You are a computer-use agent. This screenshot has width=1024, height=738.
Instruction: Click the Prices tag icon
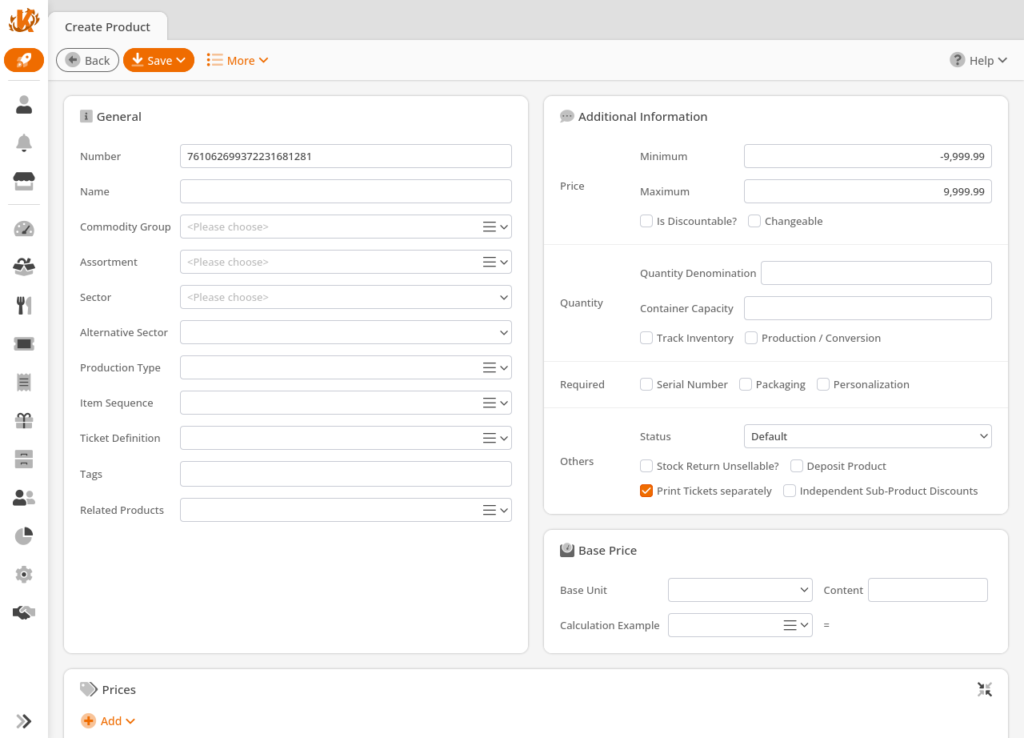click(88, 689)
